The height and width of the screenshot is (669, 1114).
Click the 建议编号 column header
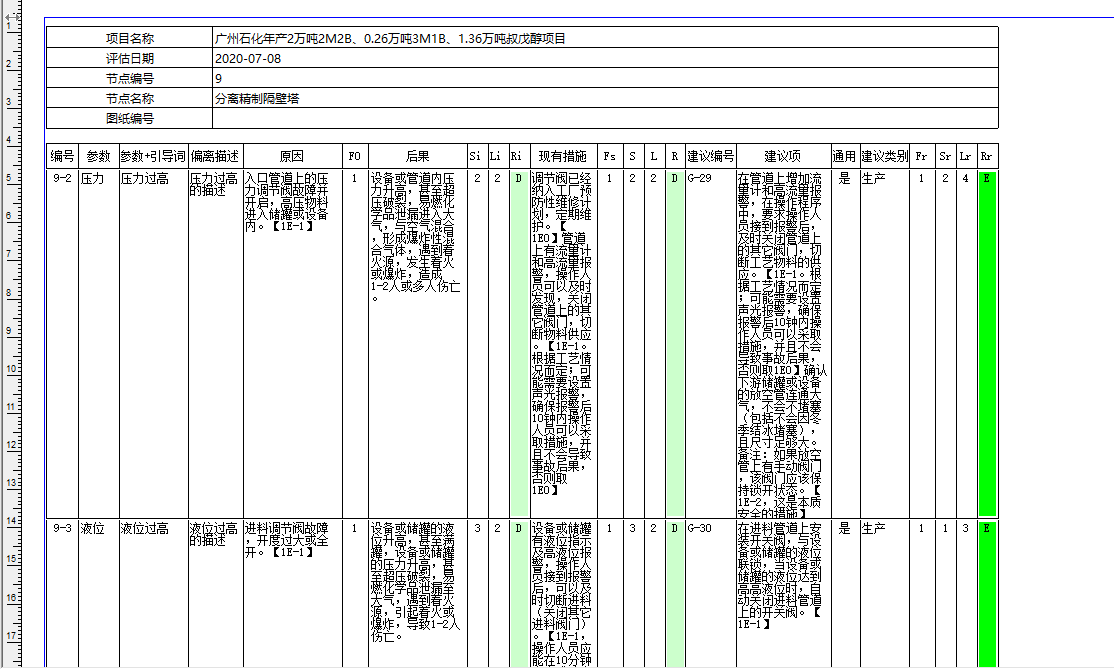(x=710, y=156)
